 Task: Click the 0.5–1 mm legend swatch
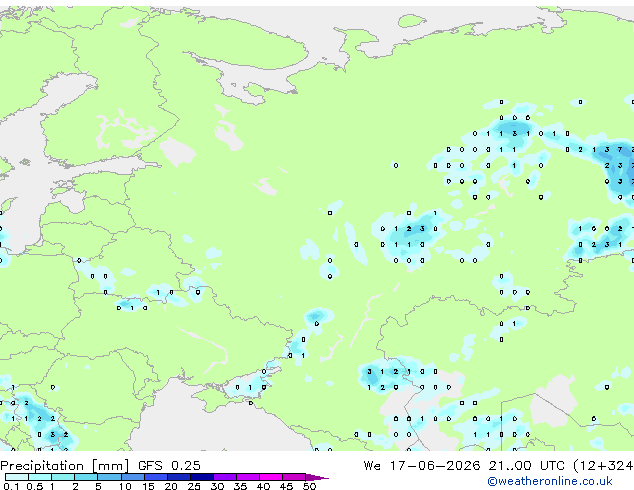[x=40, y=477]
